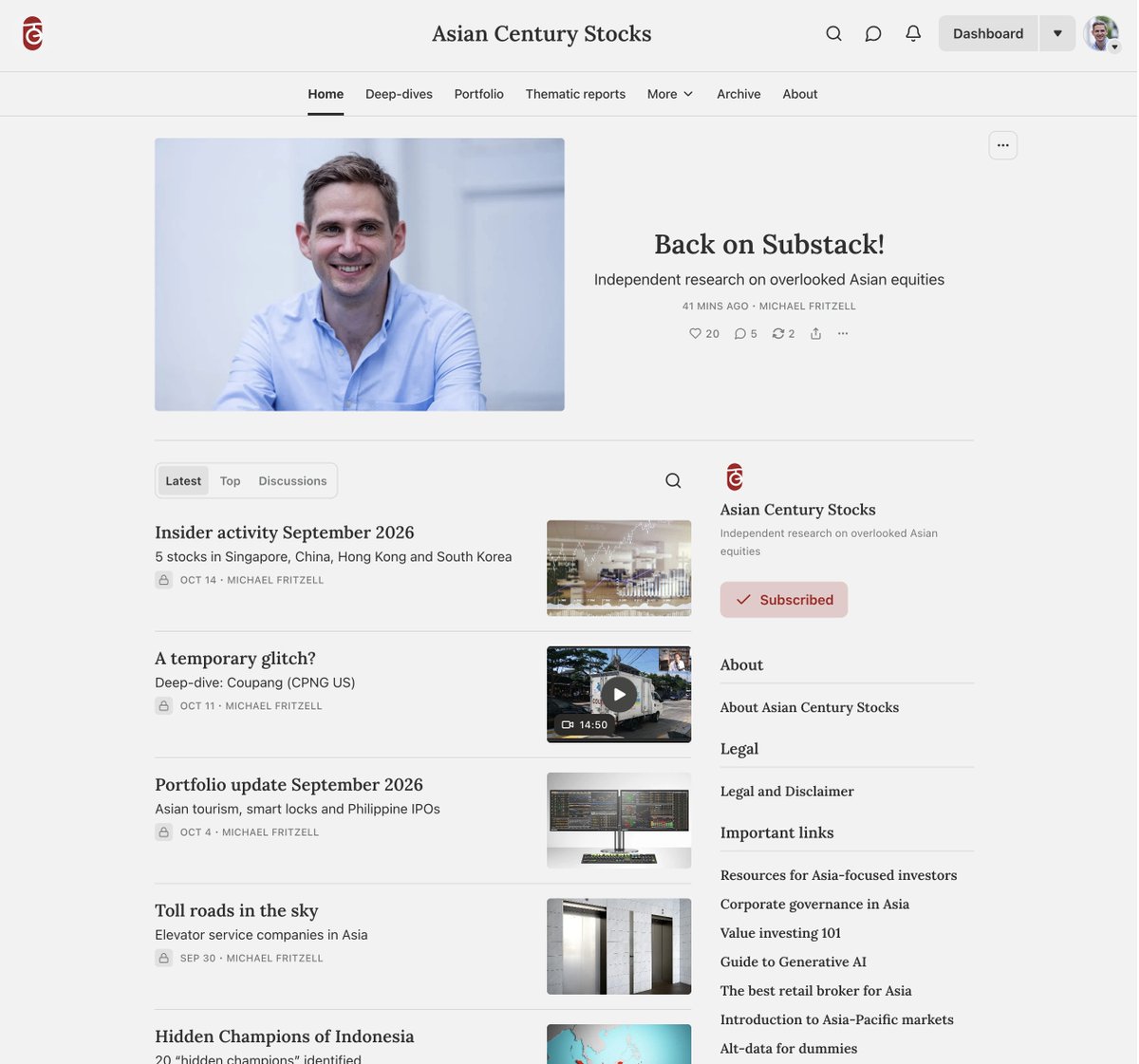Open Alt-data for dummies link
The height and width of the screenshot is (1064, 1139).
coord(789,1048)
